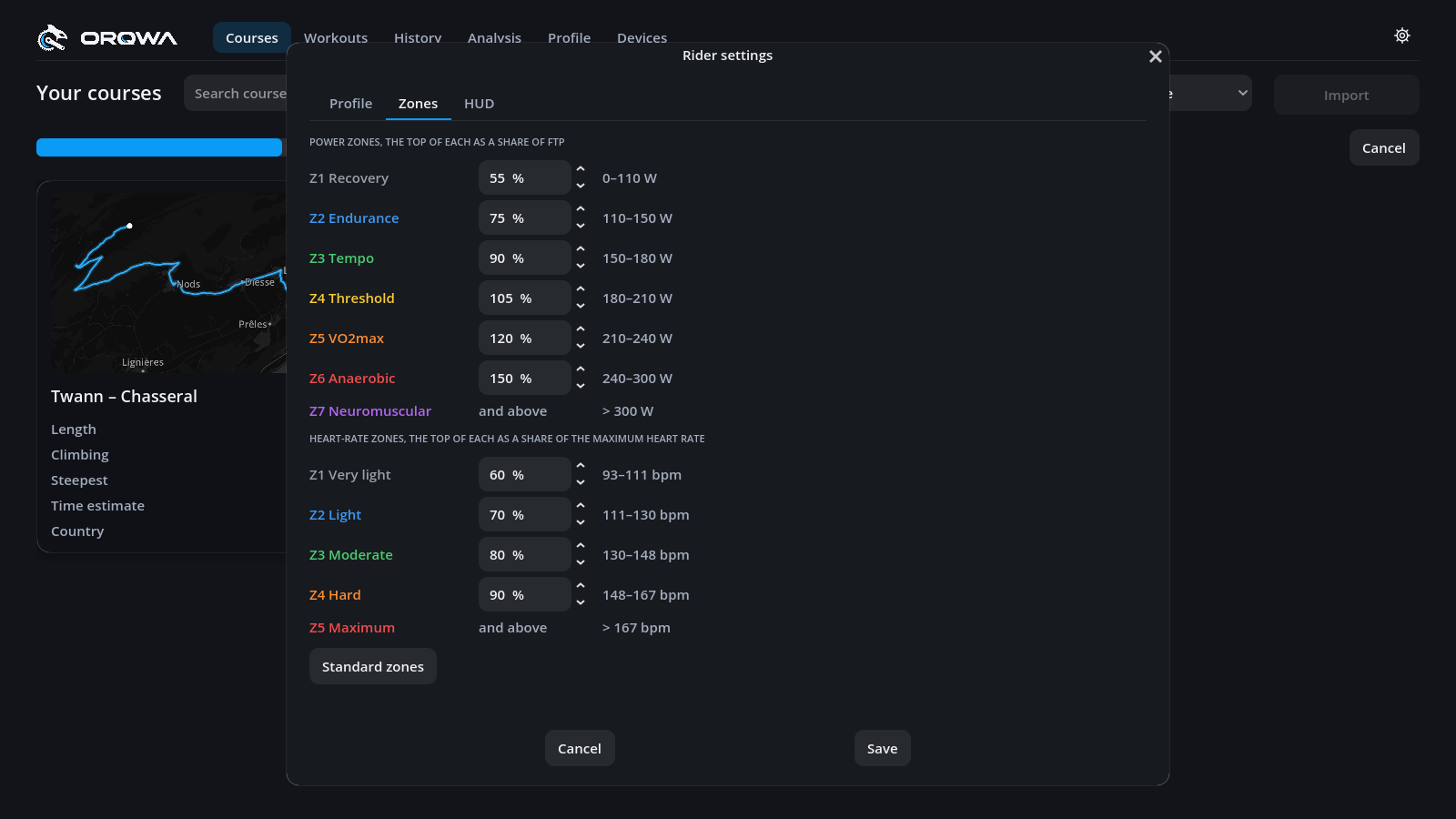Click the Import button
This screenshot has height=819, width=1456.
click(x=1346, y=95)
